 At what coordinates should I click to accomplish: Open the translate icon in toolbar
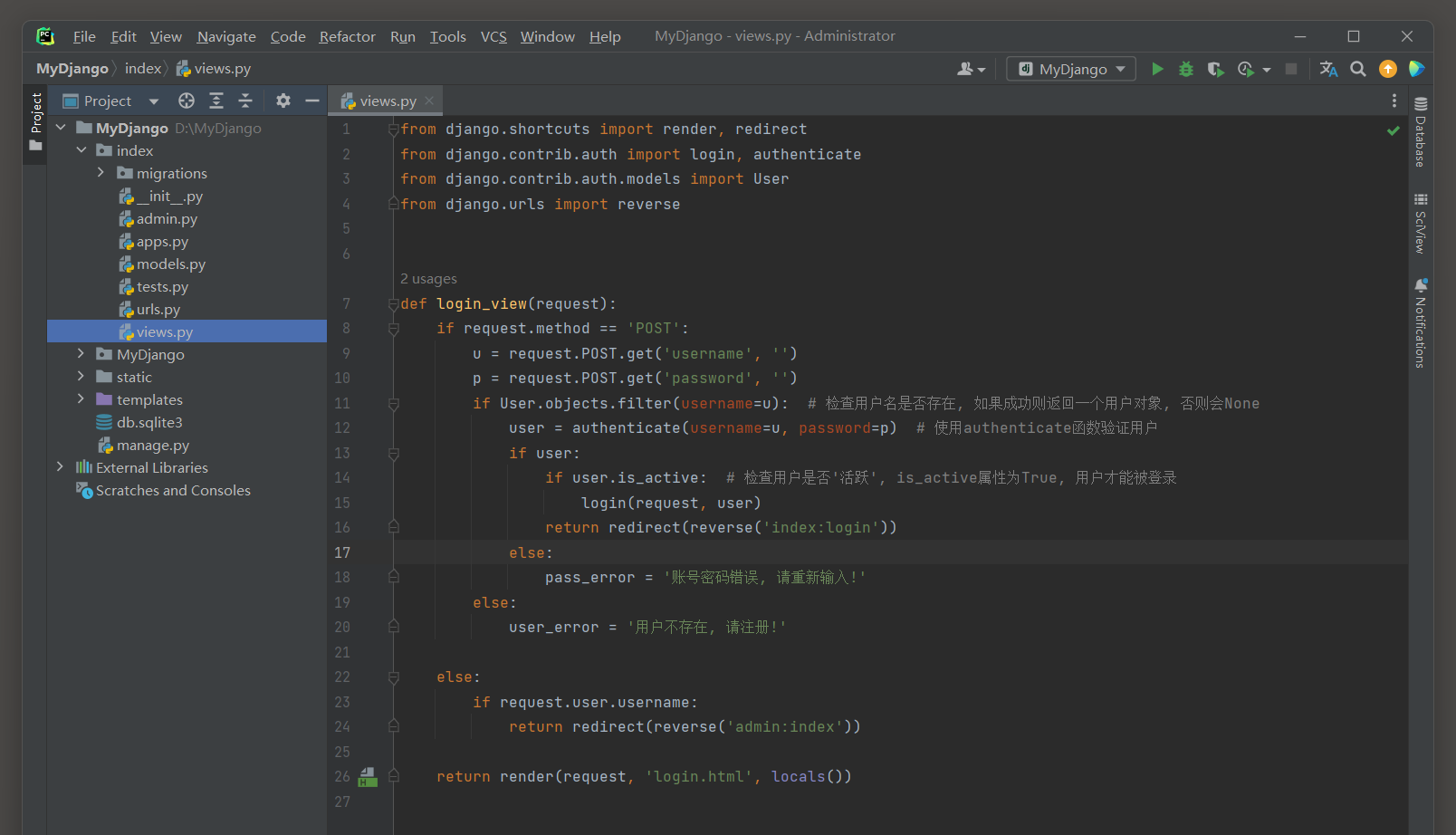coord(1328,69)
